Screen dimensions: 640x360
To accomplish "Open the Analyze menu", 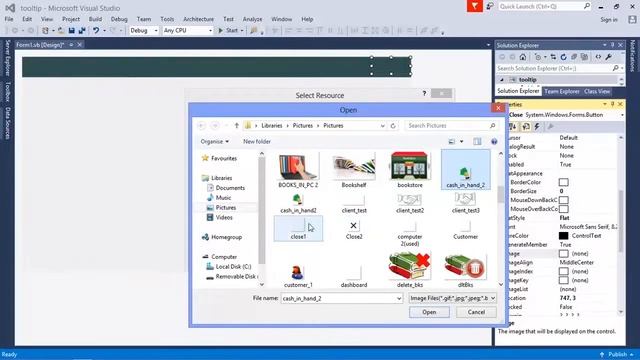I will click(252, 19).
